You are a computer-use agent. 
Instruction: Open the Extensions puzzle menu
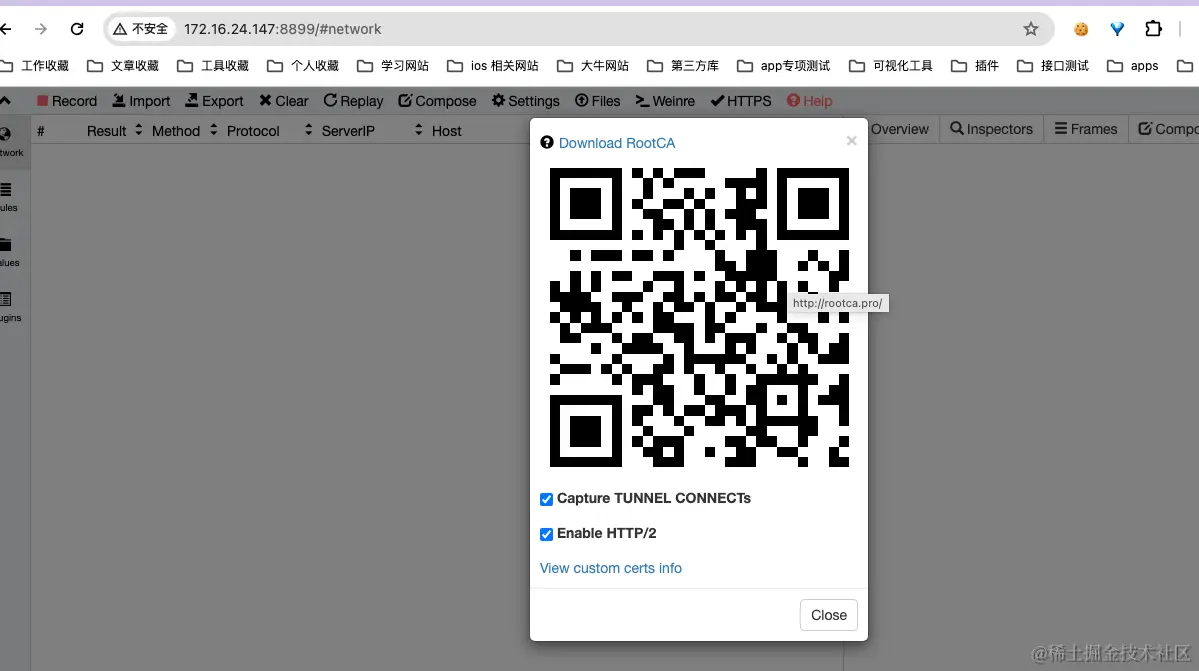[1153, 29]
